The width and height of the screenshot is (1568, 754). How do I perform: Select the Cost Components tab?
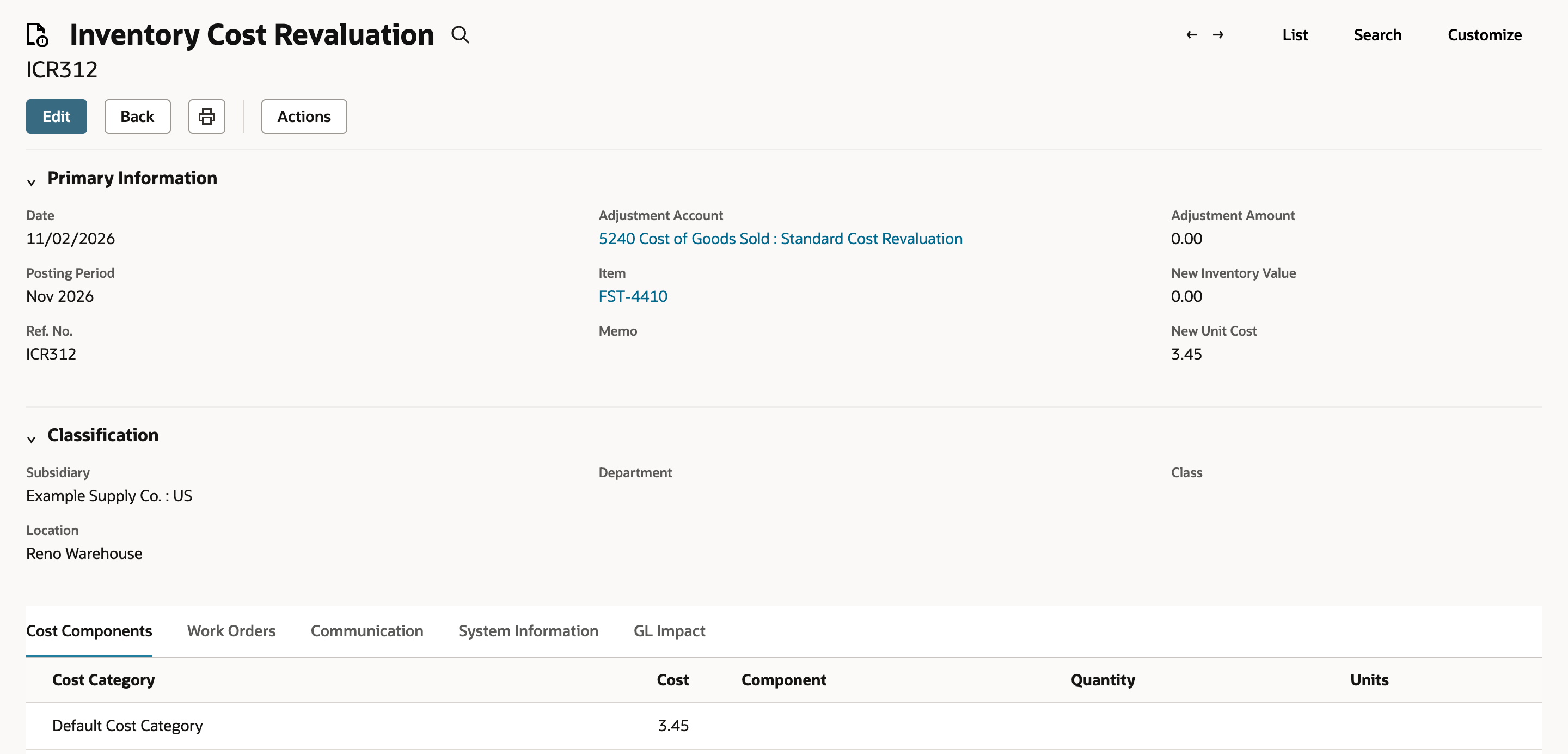coord(89,630)
